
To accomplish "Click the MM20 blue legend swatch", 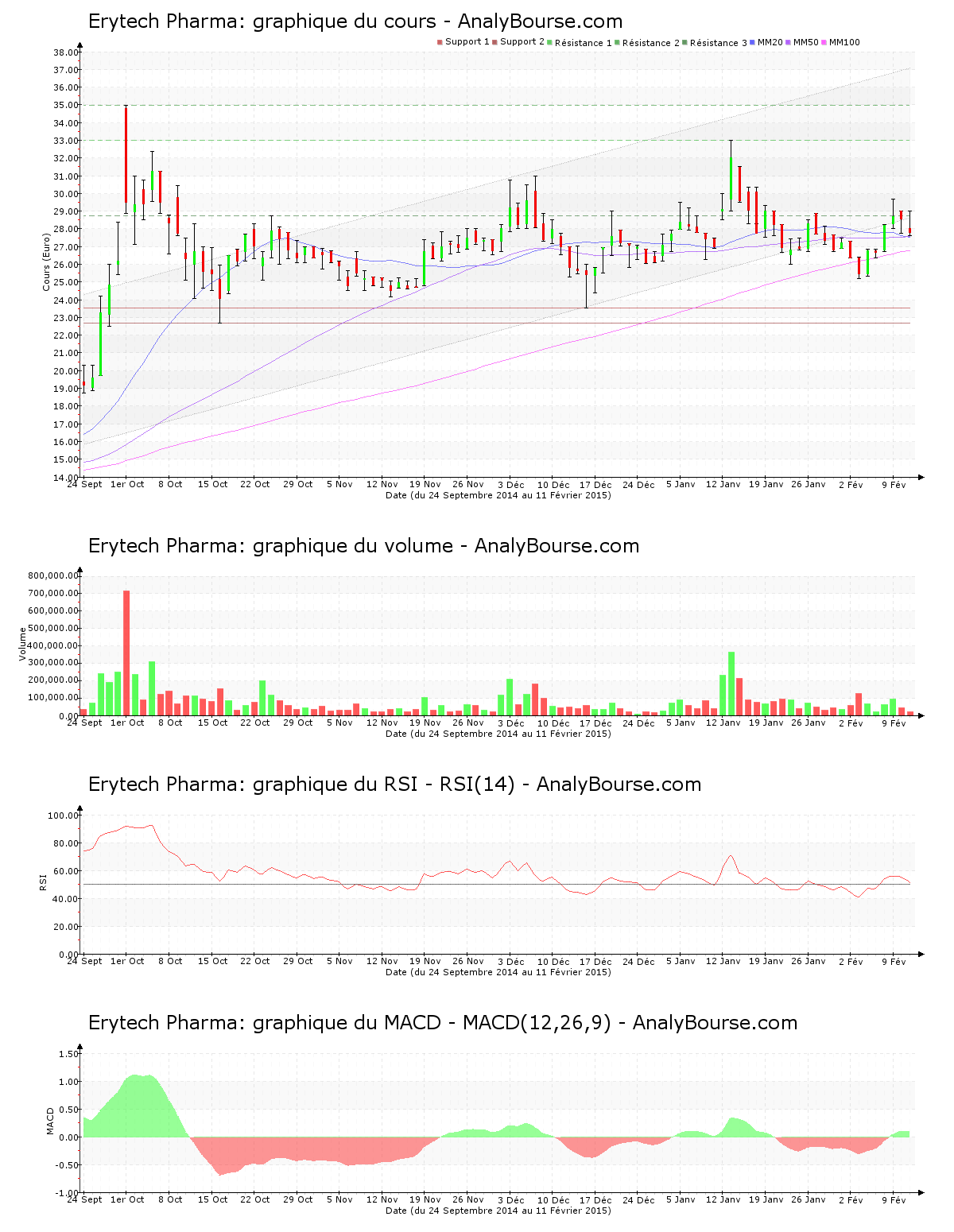I will coord(752,42).
